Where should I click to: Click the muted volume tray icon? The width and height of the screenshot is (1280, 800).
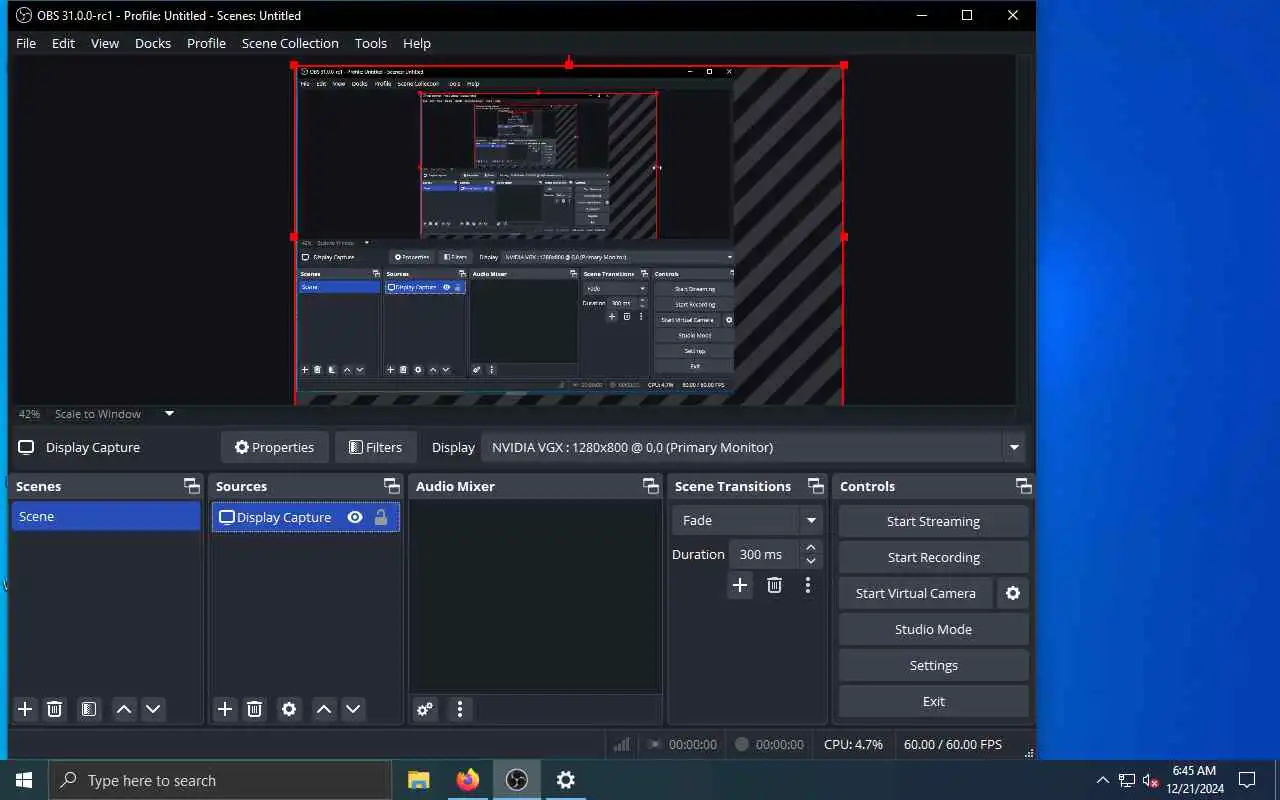pyautogui.click(x=1151, y=780)
